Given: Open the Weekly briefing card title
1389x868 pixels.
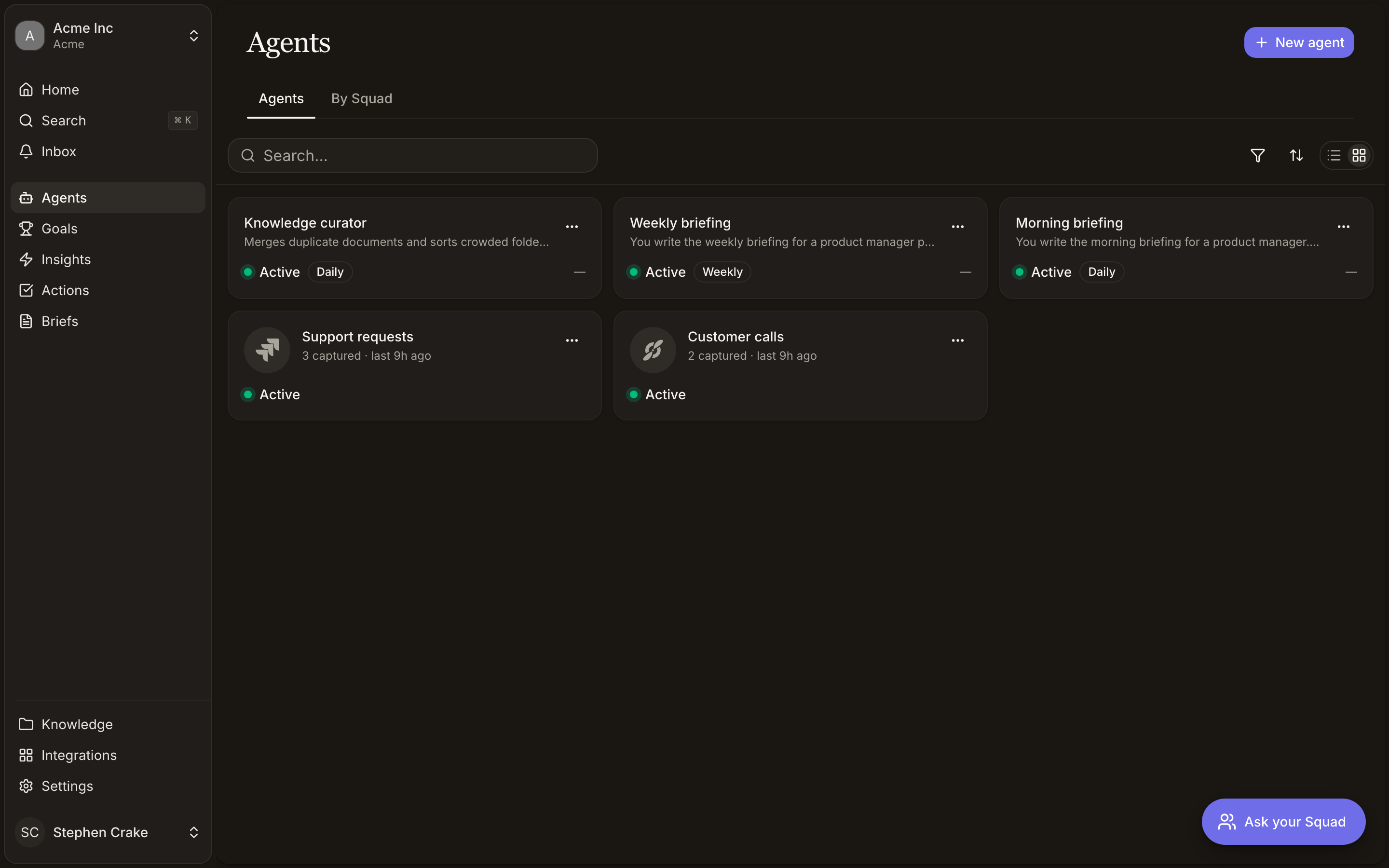Looking at the screenshot, I should coord(680,223).
